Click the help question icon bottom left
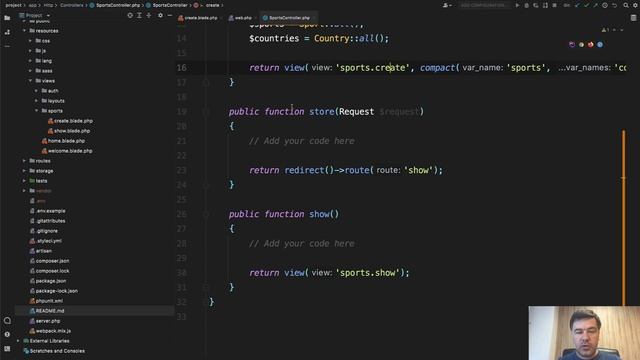Viewport: 640px width, 360px height. pos(7,334)
